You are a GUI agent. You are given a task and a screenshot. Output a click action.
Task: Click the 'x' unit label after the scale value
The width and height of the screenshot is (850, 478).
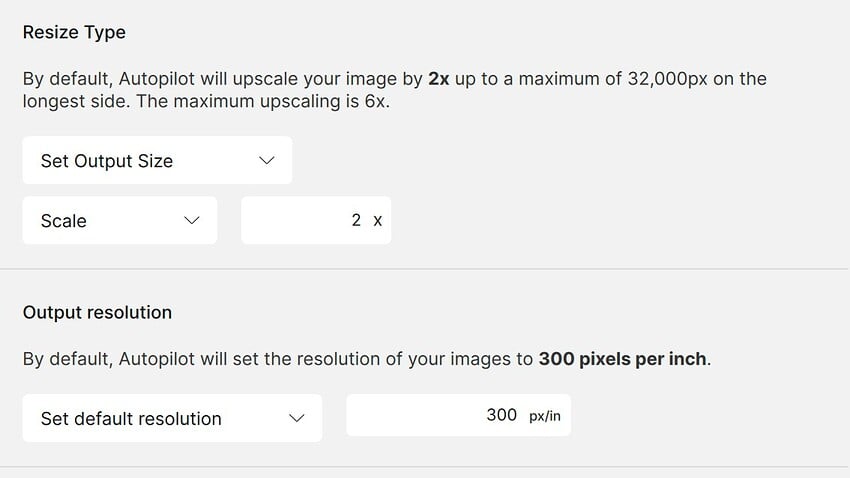[x=377, y=221]
